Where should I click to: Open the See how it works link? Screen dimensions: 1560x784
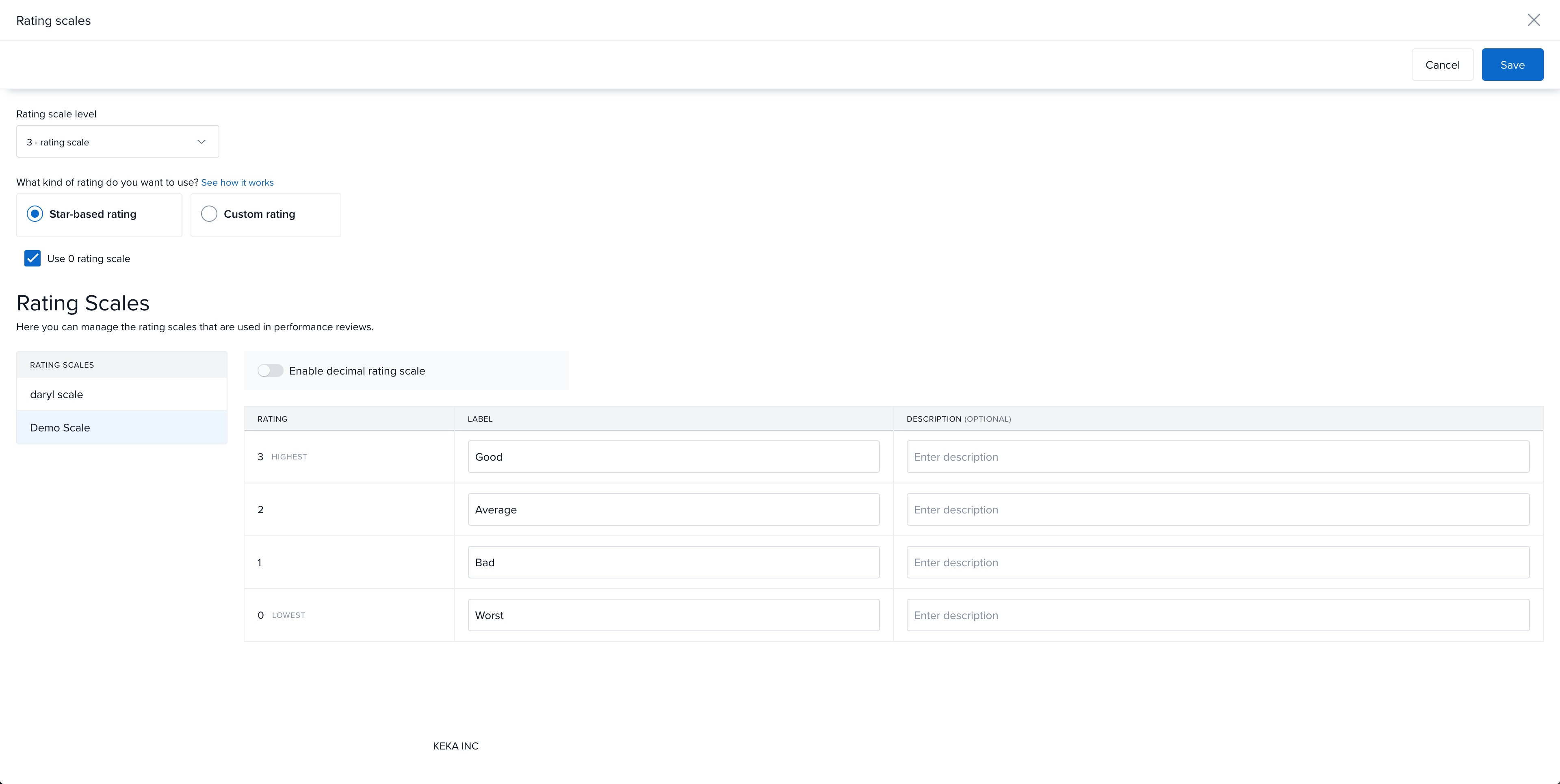[x=237, y=182]
